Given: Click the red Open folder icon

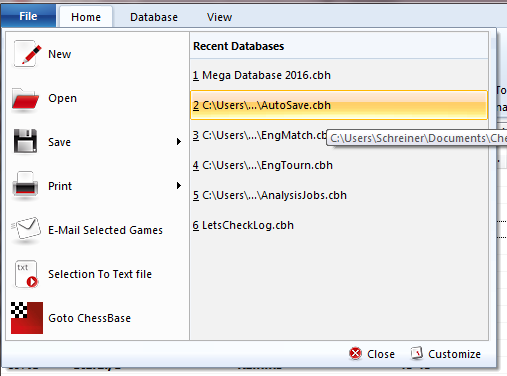Looking at the screenshot, I should pos(26,99).
